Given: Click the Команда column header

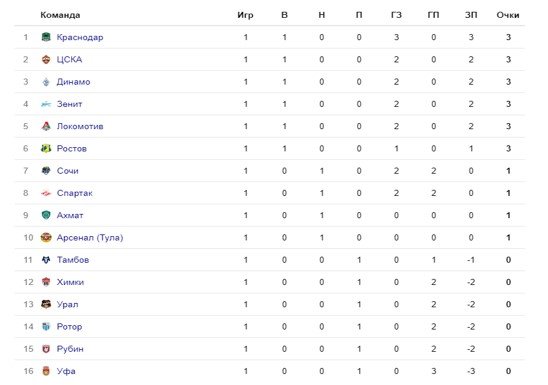Looking at the screenshot, I should 60,15.
